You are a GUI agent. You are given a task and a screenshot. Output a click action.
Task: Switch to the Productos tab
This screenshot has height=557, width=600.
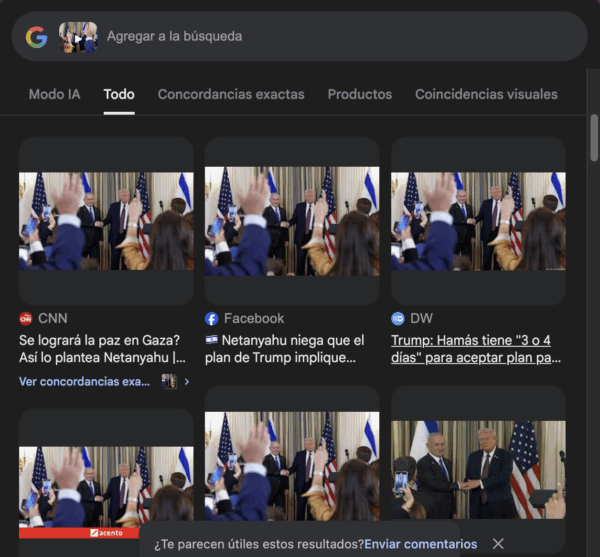pyautogui.click(x=360, y=94)
